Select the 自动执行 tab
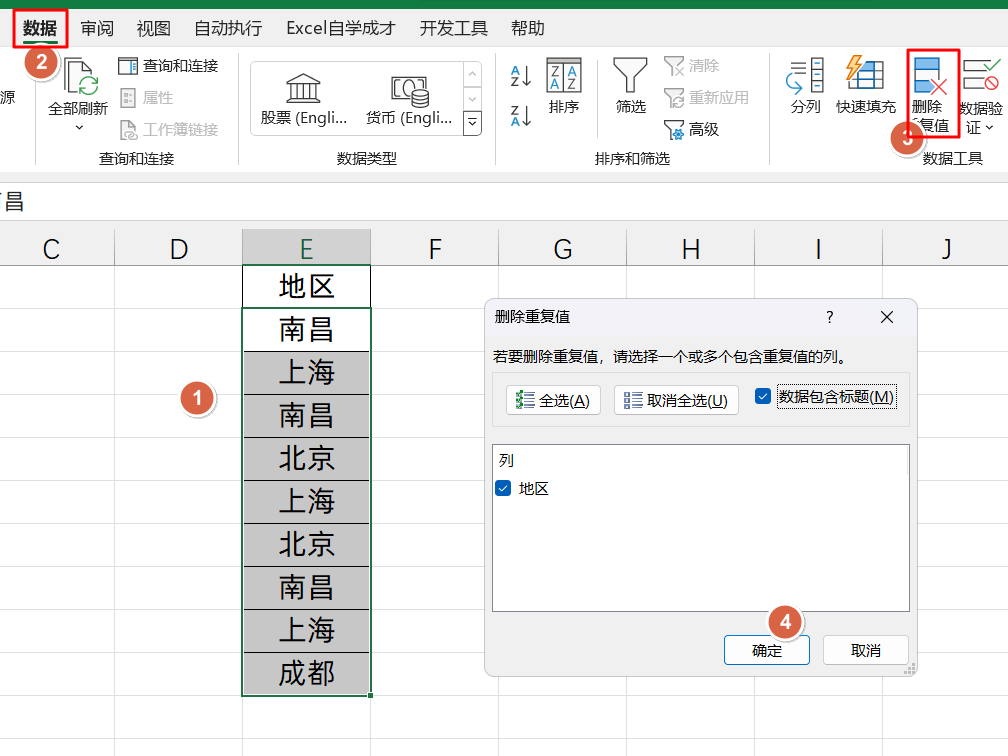The width and height of the screenshot is (1008, 756). (228, 28)
